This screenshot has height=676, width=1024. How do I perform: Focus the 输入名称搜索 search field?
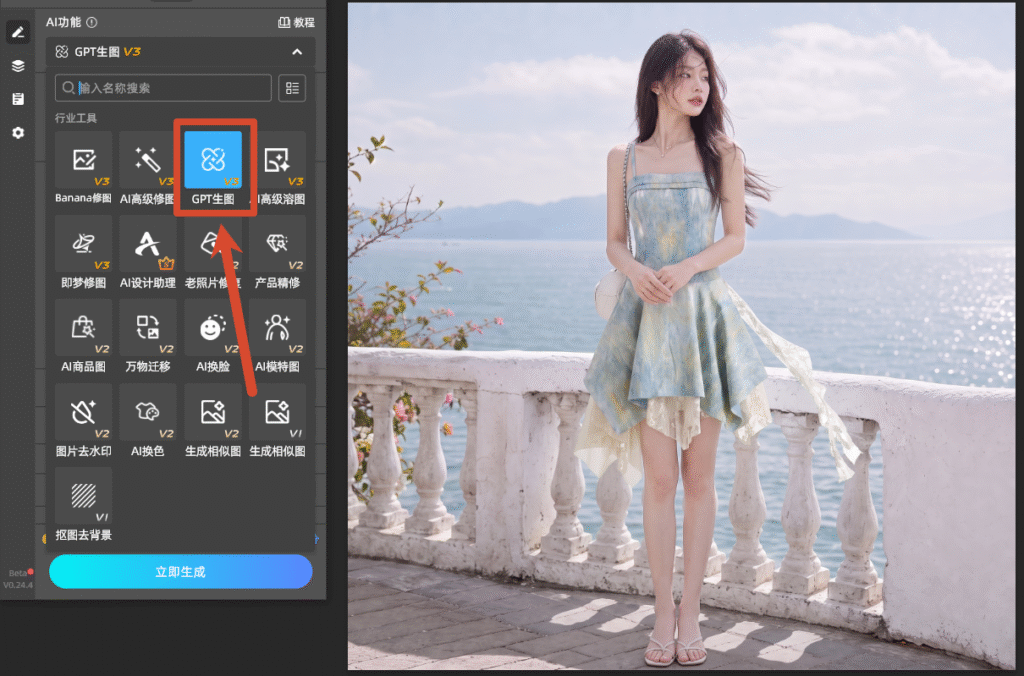pos(163,88)
